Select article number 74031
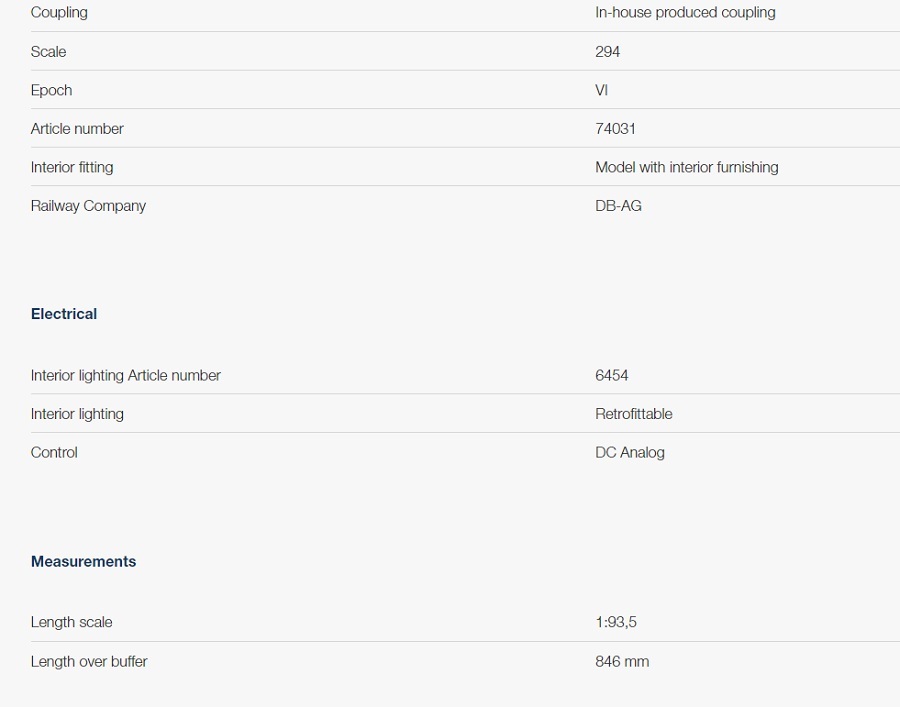This screenshot has height=707, width=900. click(x=615, y=129)
